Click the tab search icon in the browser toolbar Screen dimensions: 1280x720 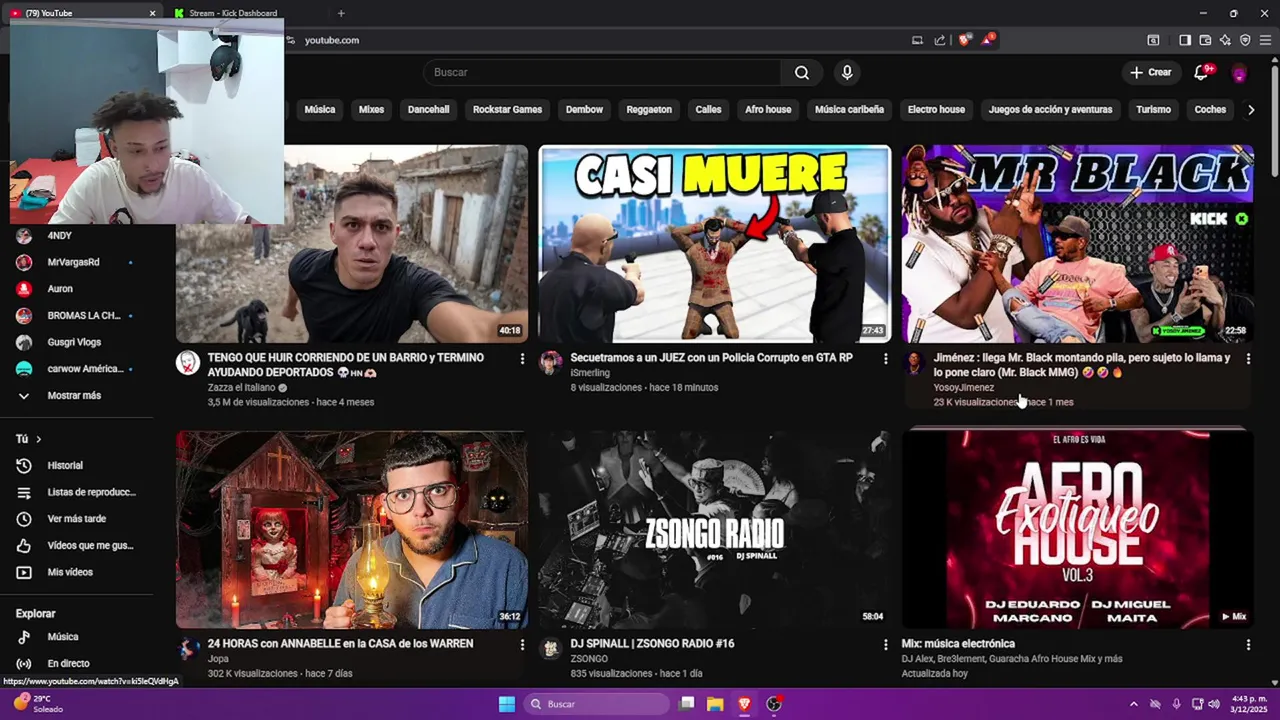[x=1153, y=40]
